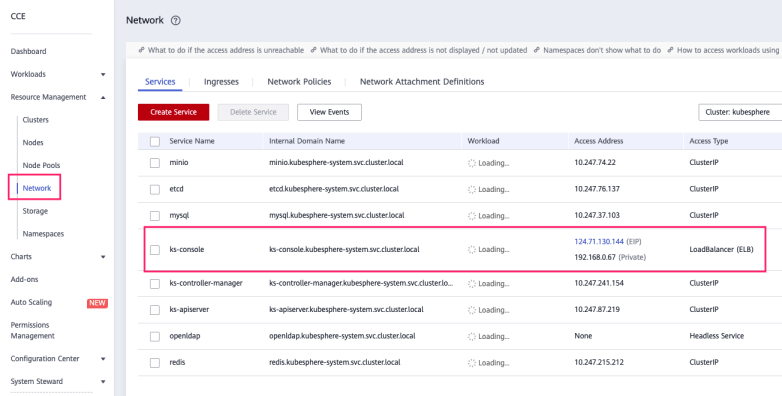Switch to the Ingresses tab
Viewport: 782px width, 396px height.
tap(221, 82)
